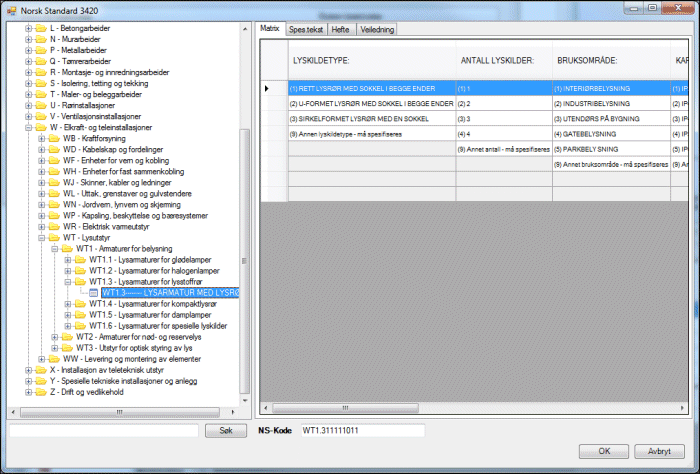
Task: Click the folder icon beside WB - Kraftforsyning
Action: [55, 138]
